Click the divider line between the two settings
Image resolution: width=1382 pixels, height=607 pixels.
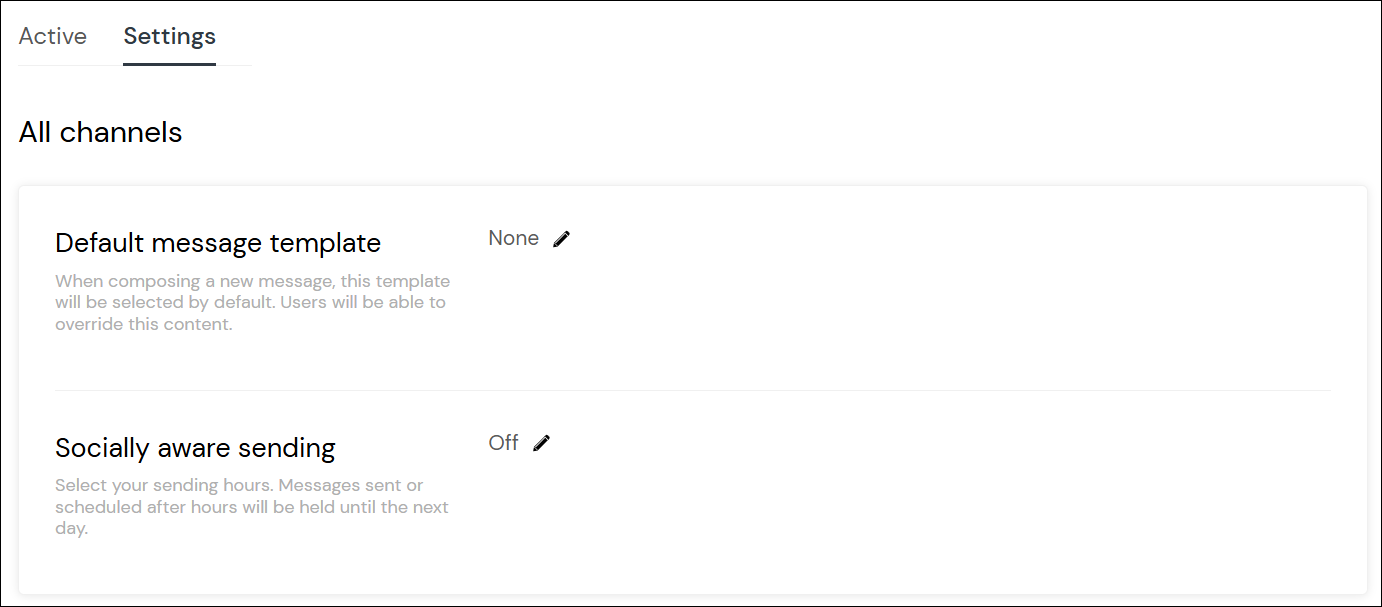693,390
